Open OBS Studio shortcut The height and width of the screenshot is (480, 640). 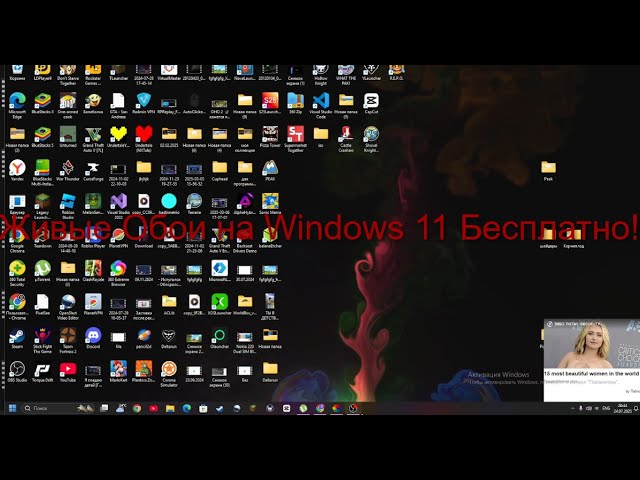17,372
